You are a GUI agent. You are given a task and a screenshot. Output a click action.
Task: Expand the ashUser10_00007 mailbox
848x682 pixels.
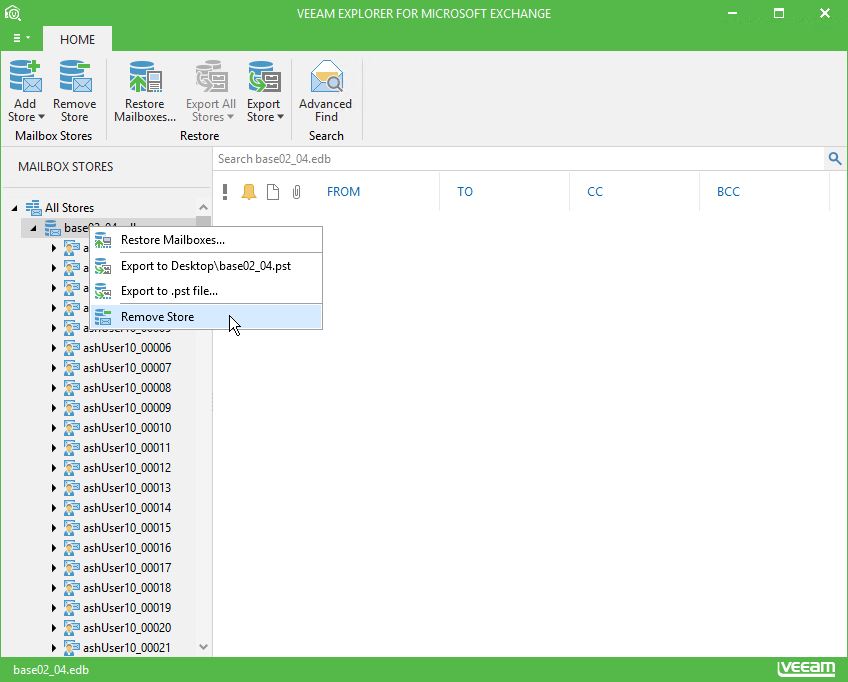[x=54, y=368]
